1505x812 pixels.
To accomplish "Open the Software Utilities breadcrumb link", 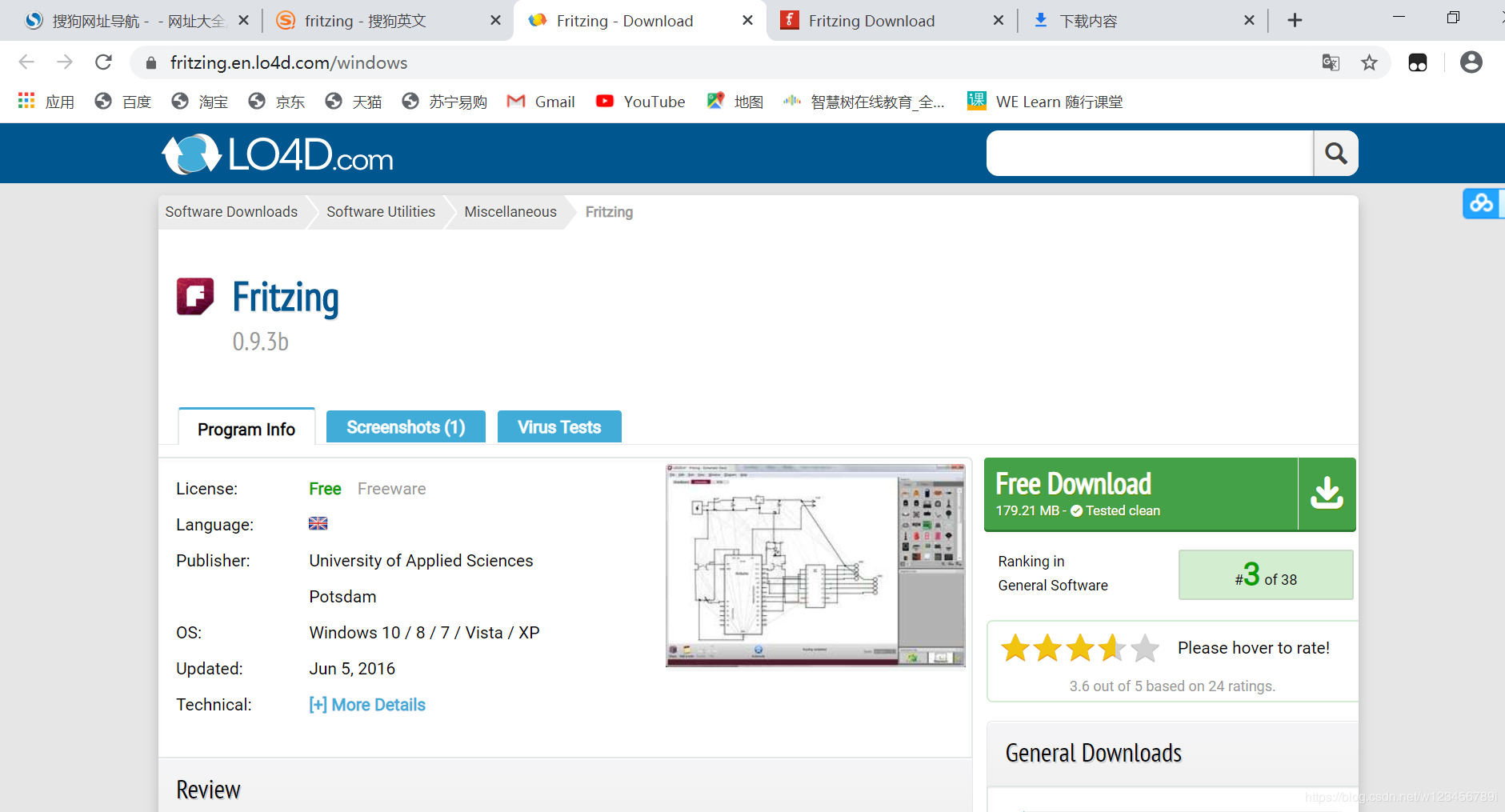I will point(380,211).
